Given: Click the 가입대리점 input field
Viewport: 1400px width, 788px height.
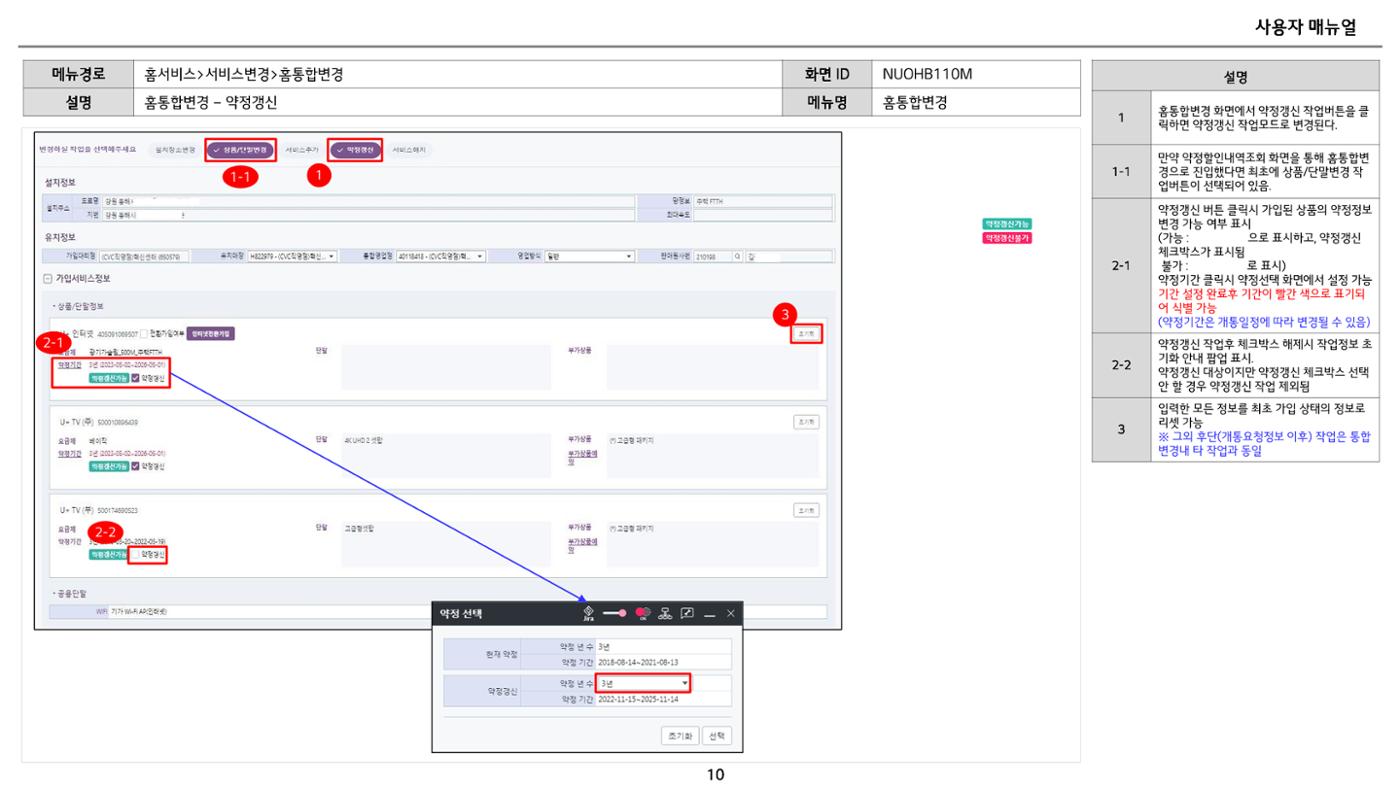Looking at the screenshot, I should (x=143, y=256).
